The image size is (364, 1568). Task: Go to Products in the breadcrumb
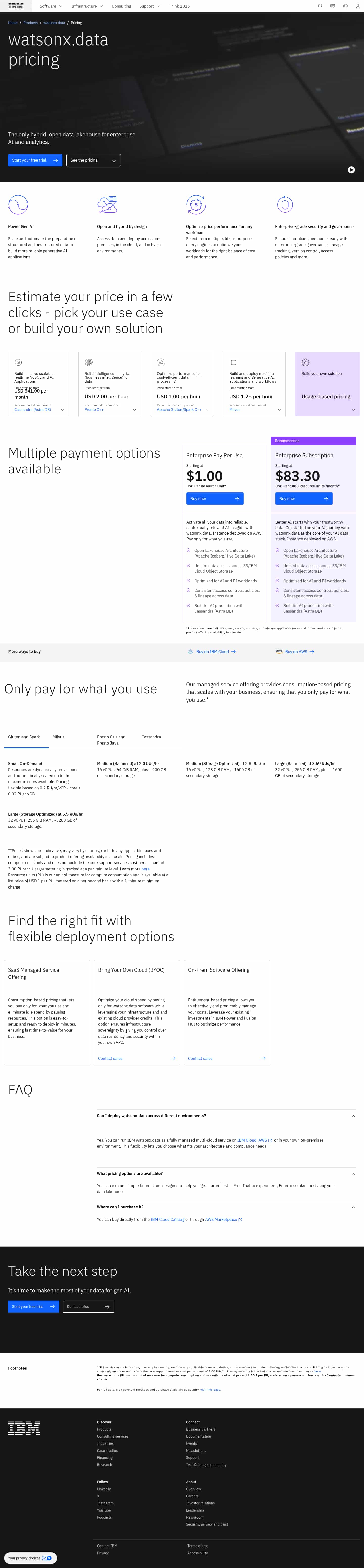pyautogui.click(x=30, y=23)
